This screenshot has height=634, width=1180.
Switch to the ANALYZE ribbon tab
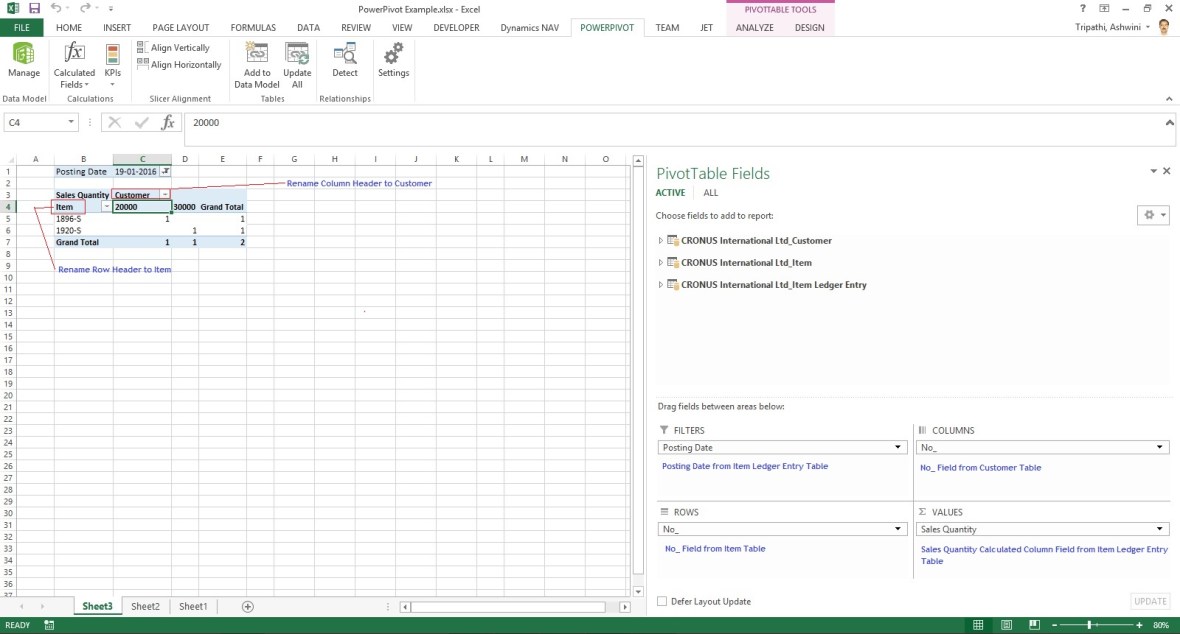tap(754, 27)
